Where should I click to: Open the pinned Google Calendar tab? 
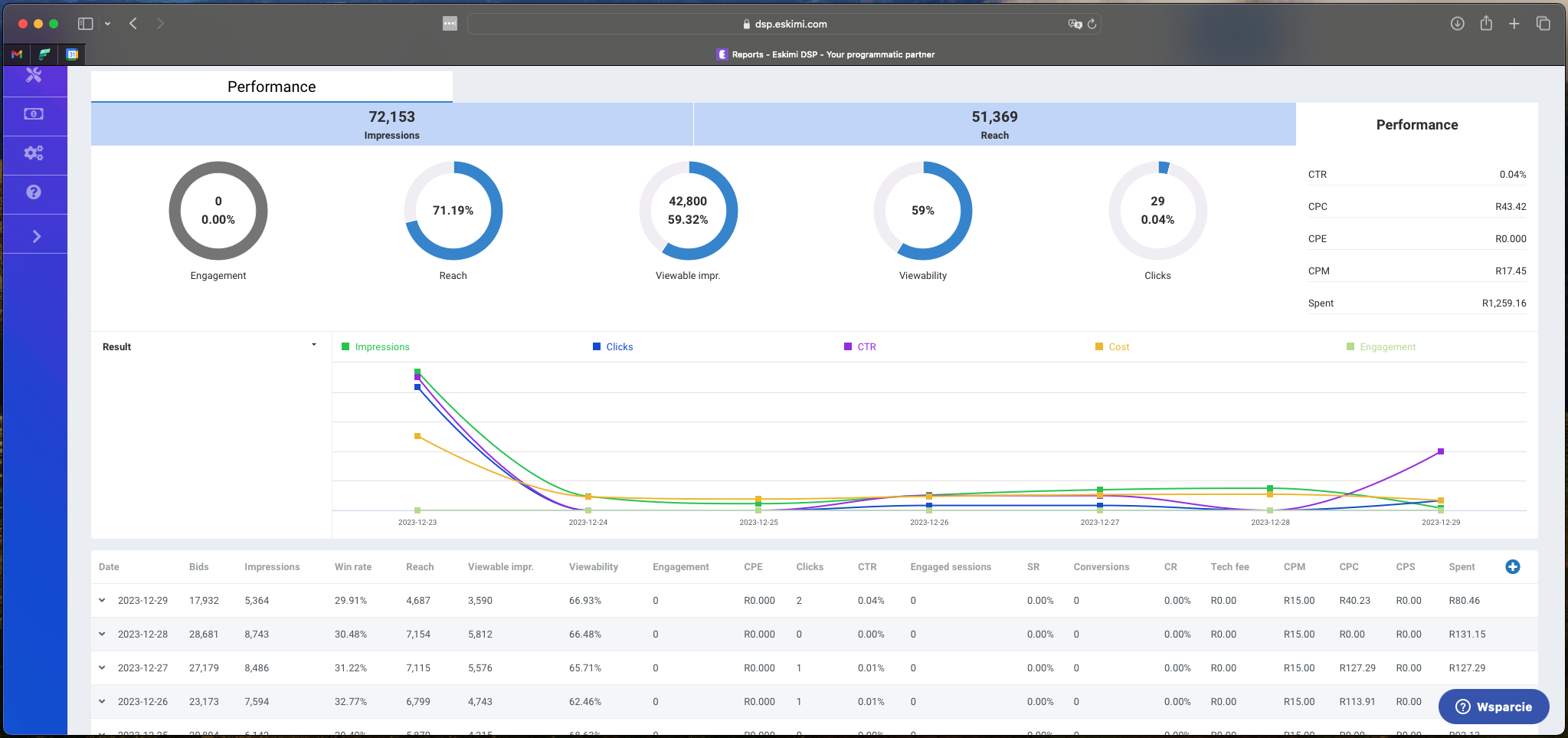73,54
